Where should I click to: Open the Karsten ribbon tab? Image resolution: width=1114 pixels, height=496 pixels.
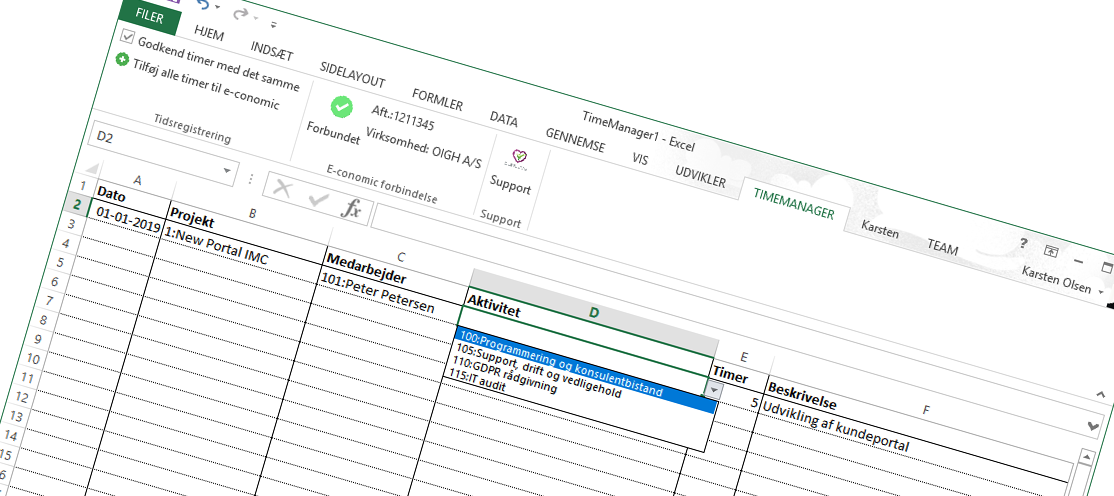880,230
